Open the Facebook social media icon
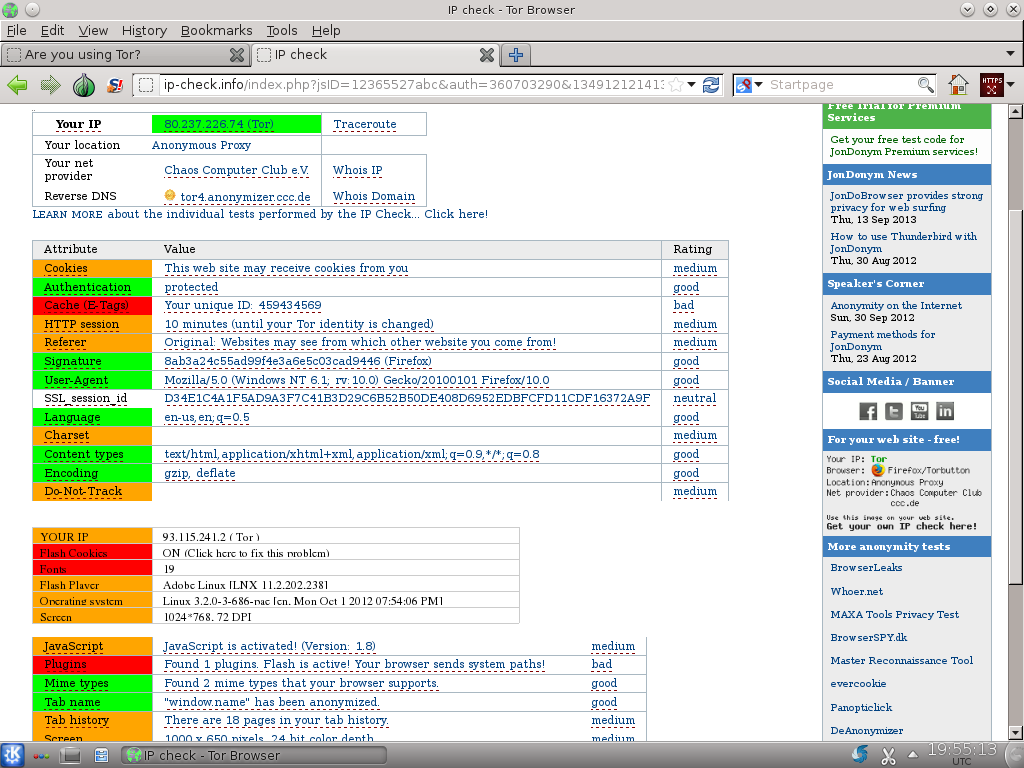The height and width of the screenshot is (768, 1024). 868,411
